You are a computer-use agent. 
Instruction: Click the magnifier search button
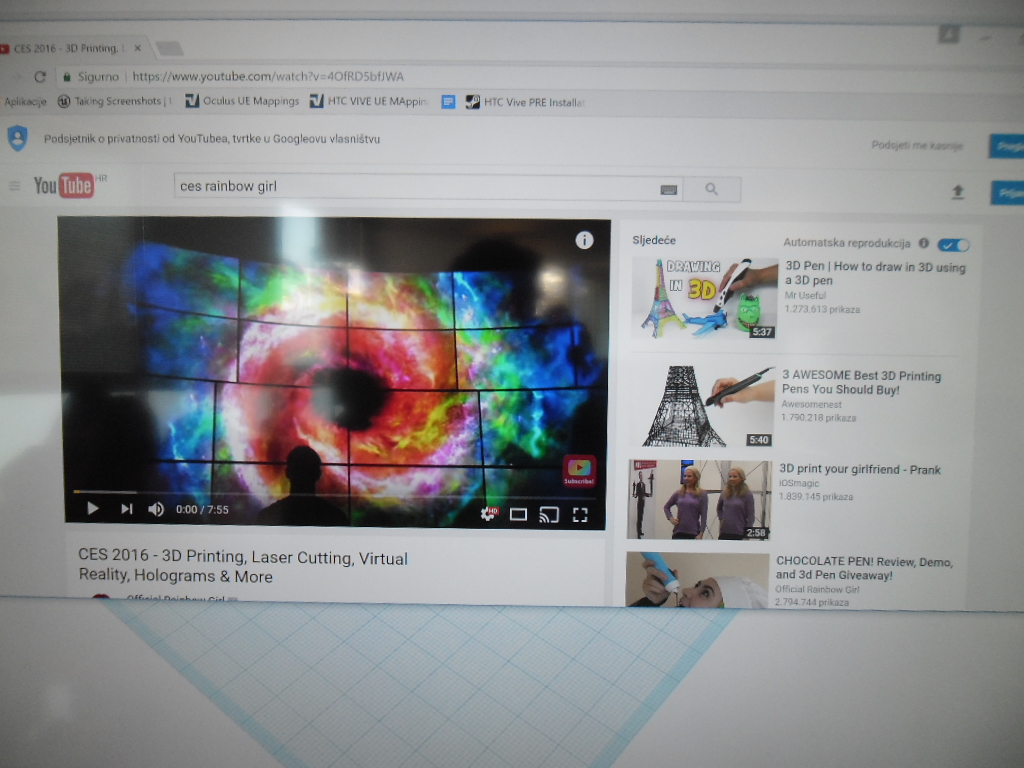pos(712,189)
